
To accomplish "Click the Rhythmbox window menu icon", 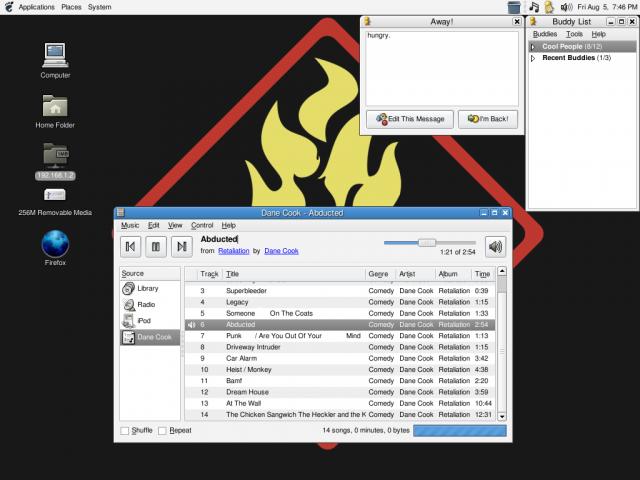I will pos(120,213).
